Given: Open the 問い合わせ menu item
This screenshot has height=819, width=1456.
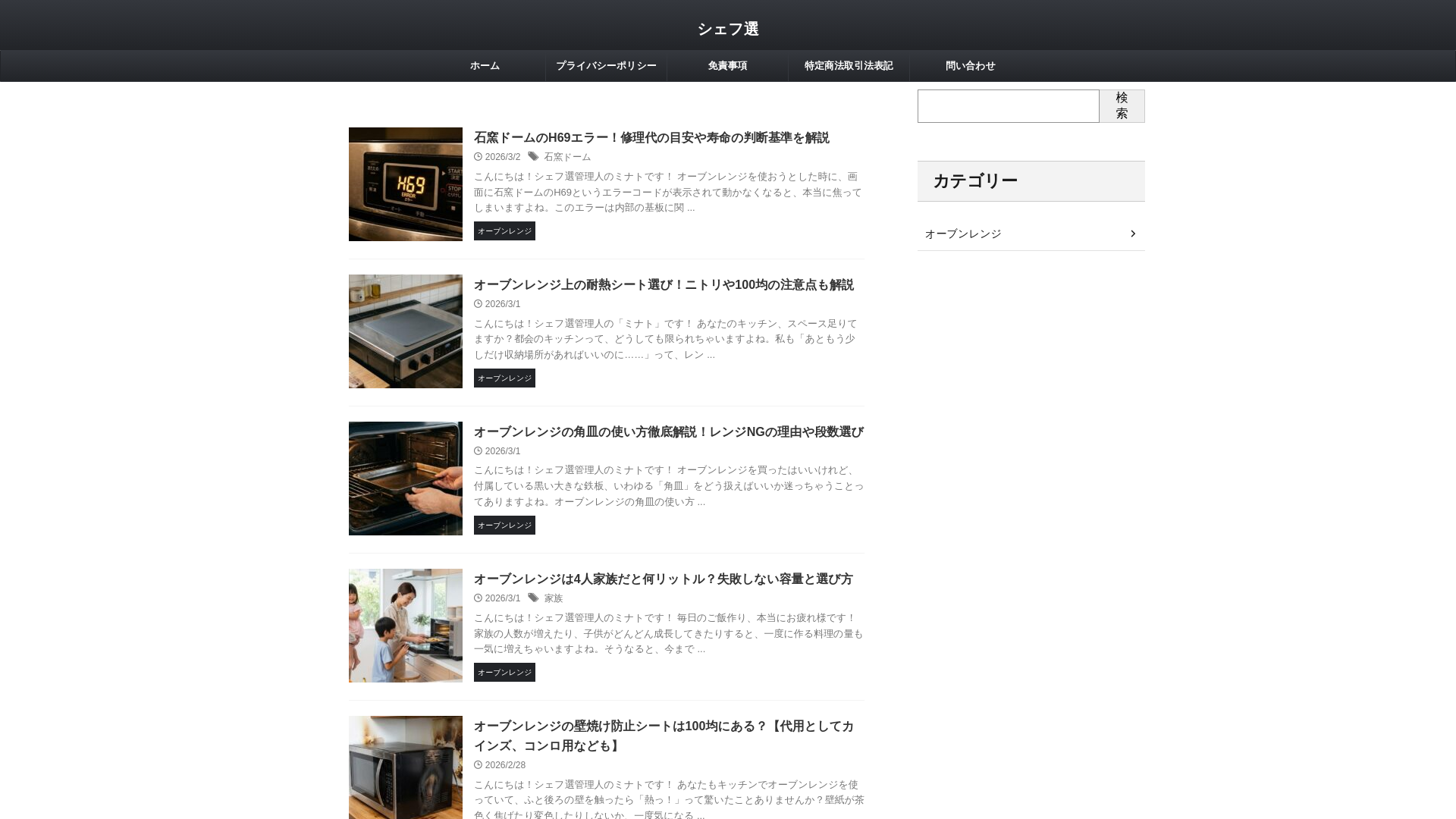Looking at the screenshot, I should 970,66.
